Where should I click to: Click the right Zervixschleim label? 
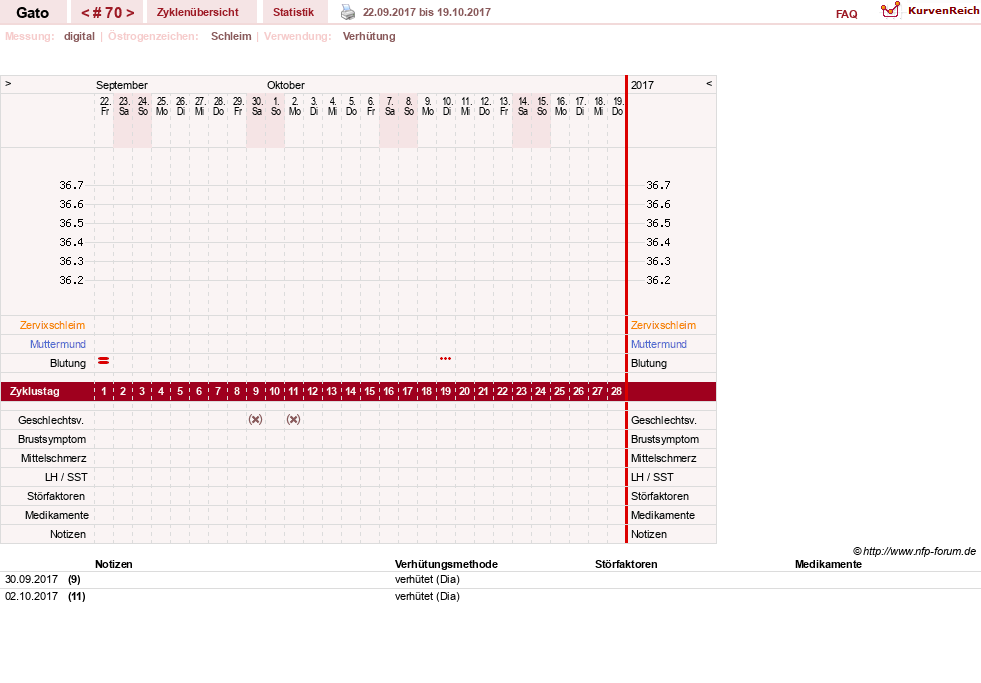[663, 325]
